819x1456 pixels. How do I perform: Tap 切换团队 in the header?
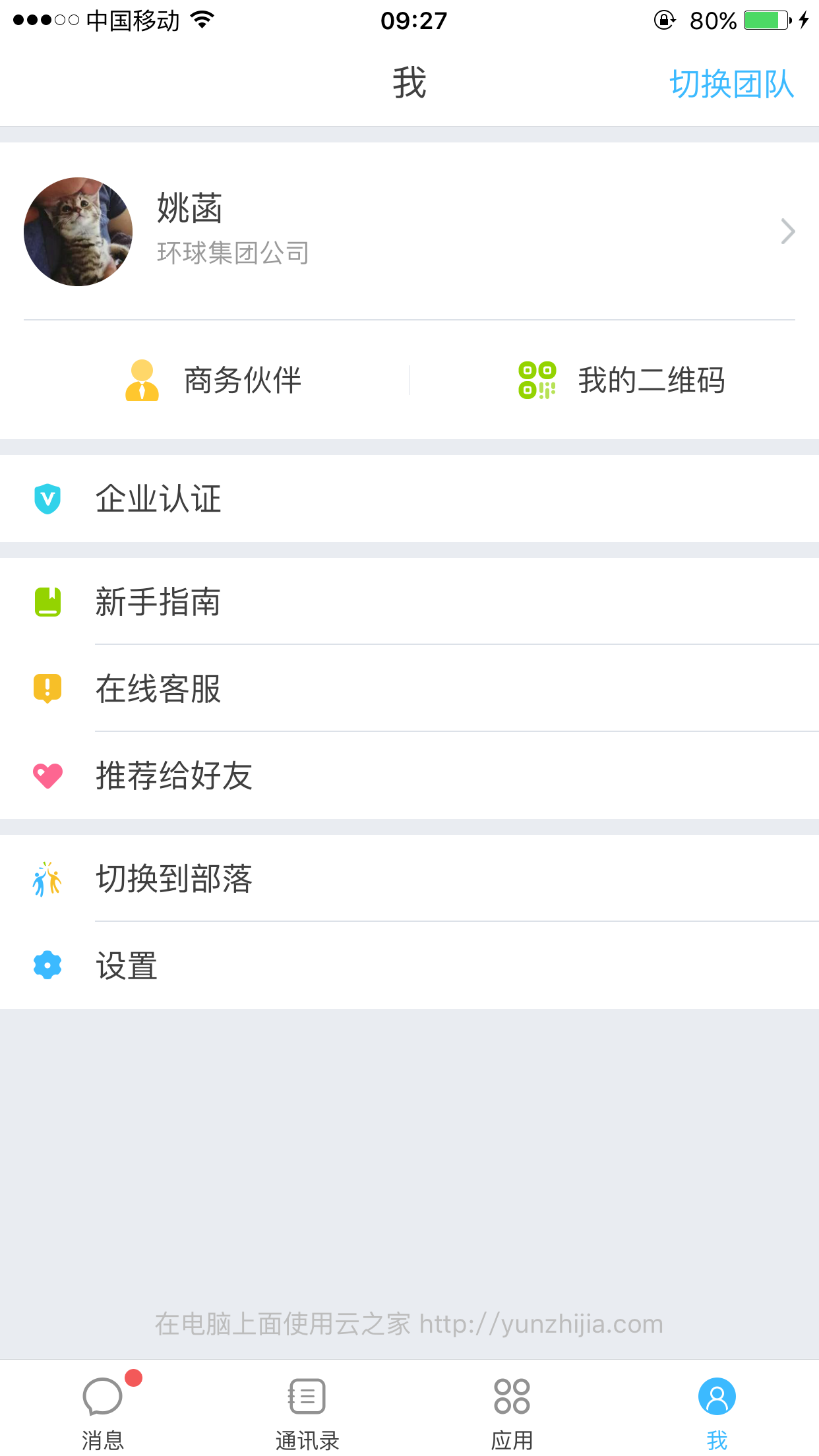[732, 84]
